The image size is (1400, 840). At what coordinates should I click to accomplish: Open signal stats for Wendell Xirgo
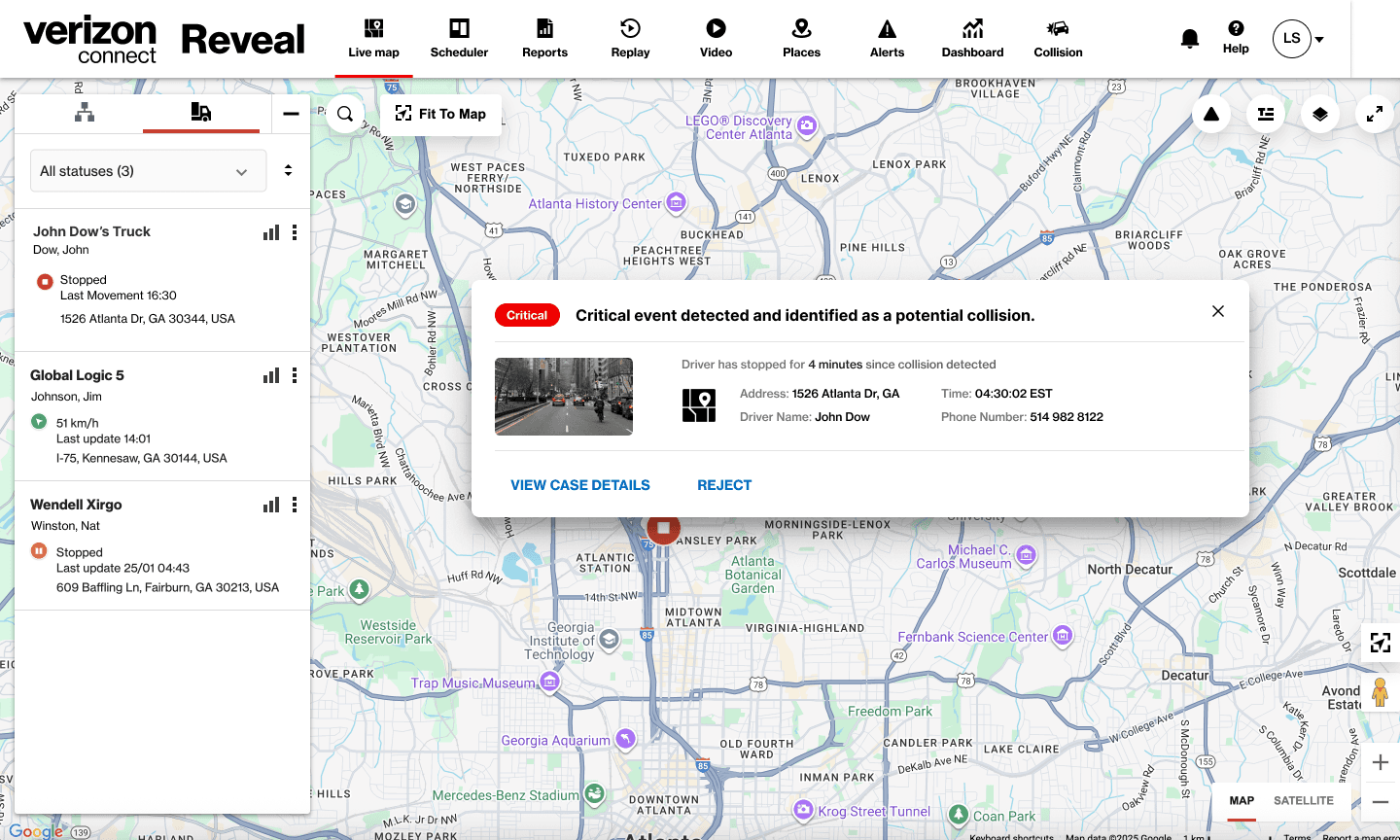(x=271, y=505)
